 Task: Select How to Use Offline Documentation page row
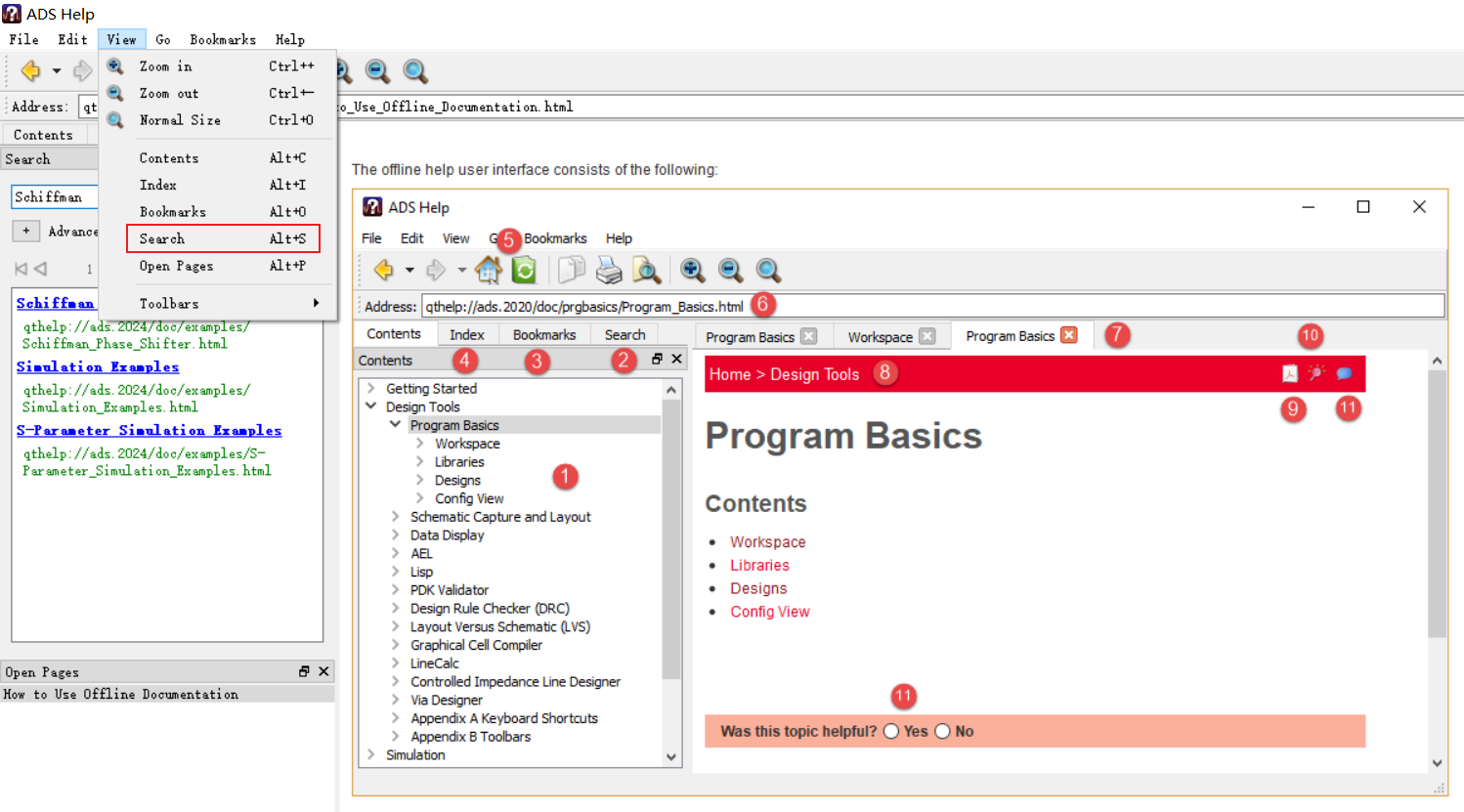click(167, 694)
